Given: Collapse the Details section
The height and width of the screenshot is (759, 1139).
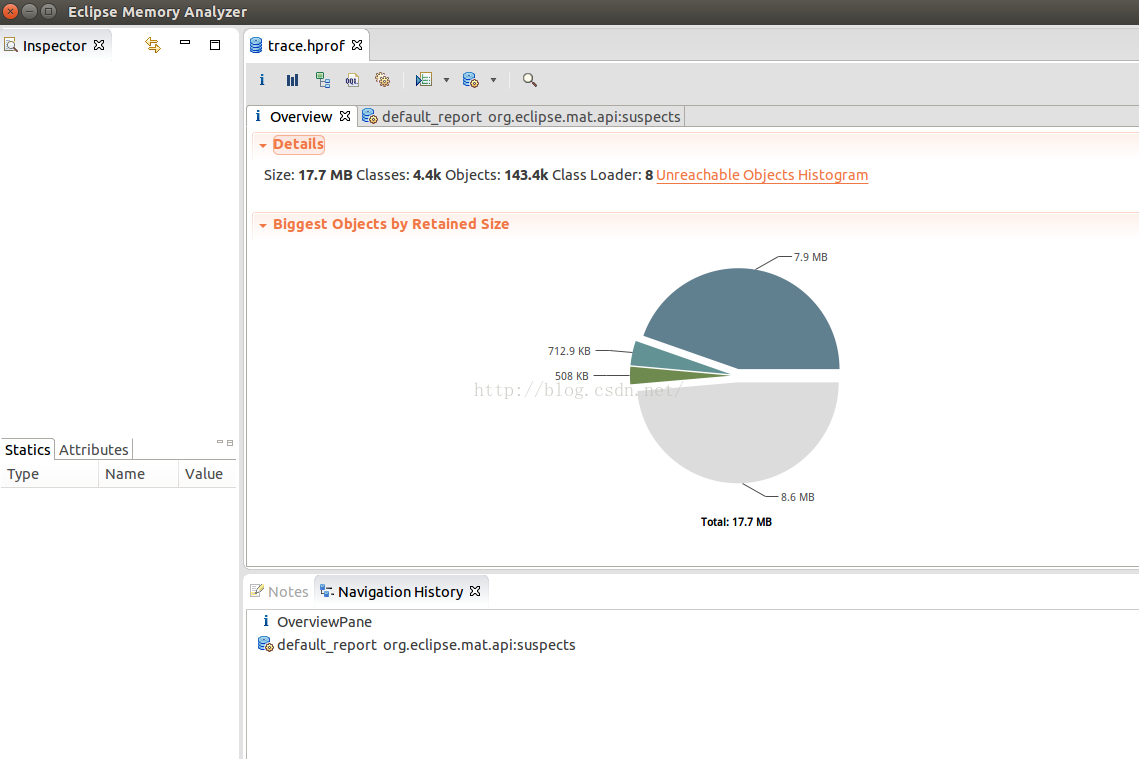Looking at the screenshot, I should coord(263,145).
